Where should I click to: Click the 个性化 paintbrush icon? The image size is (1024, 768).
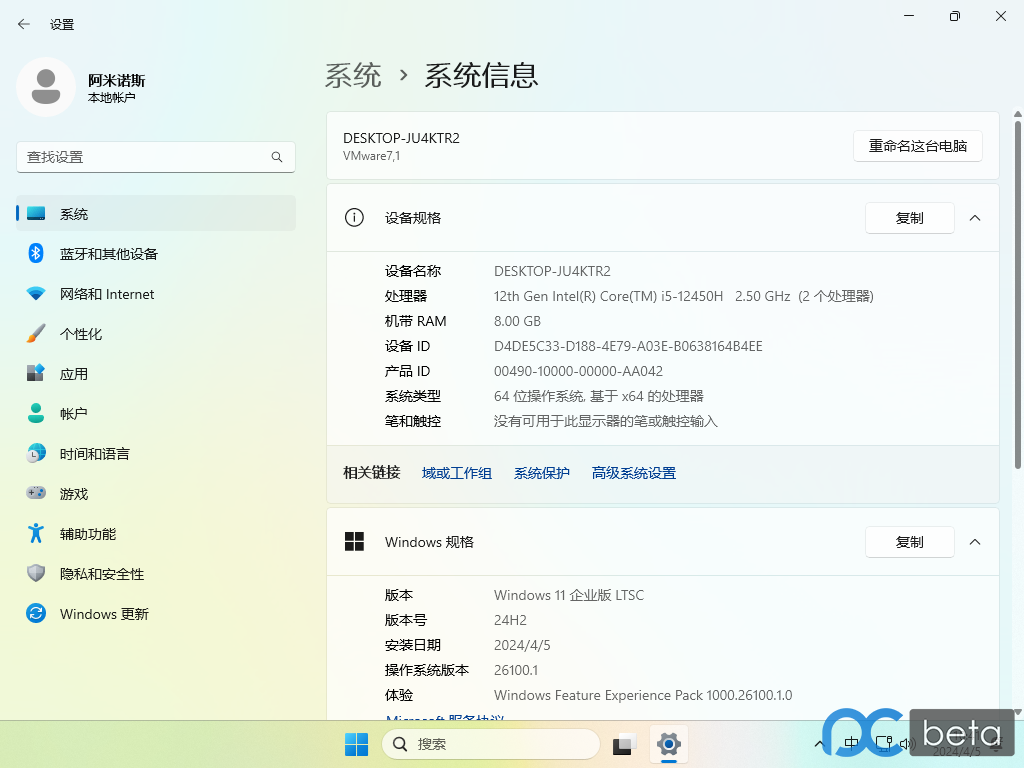pyautogui.click(x=36, y=334)
